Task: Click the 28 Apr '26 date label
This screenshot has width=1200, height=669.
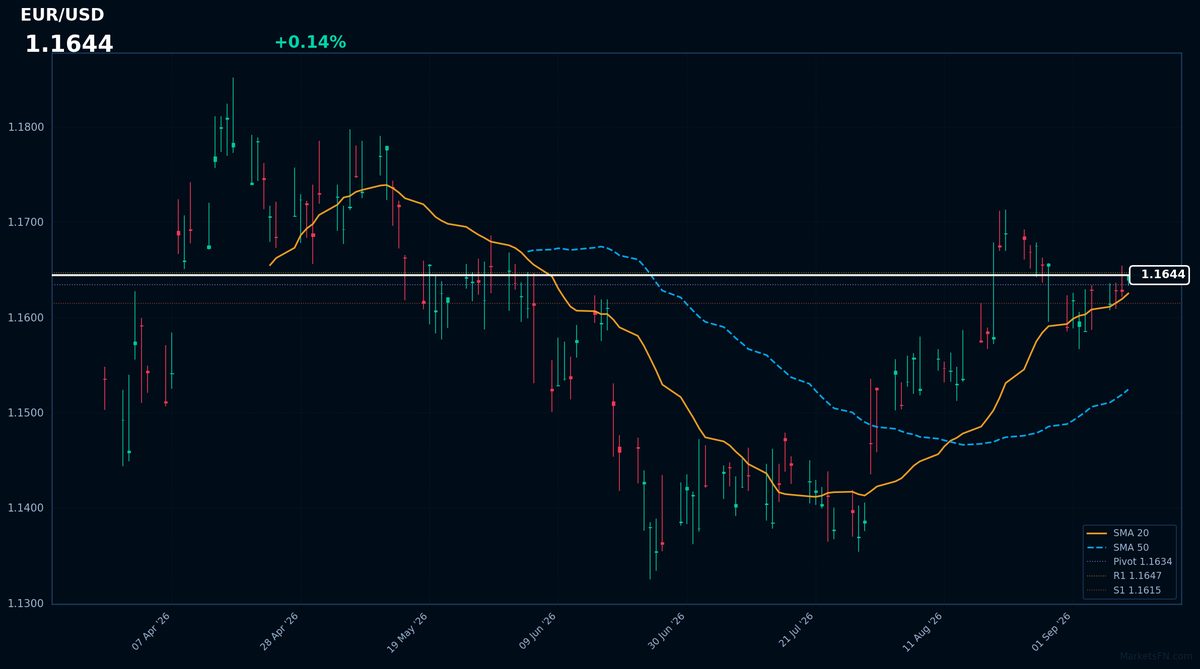Action: coord(279,632)
